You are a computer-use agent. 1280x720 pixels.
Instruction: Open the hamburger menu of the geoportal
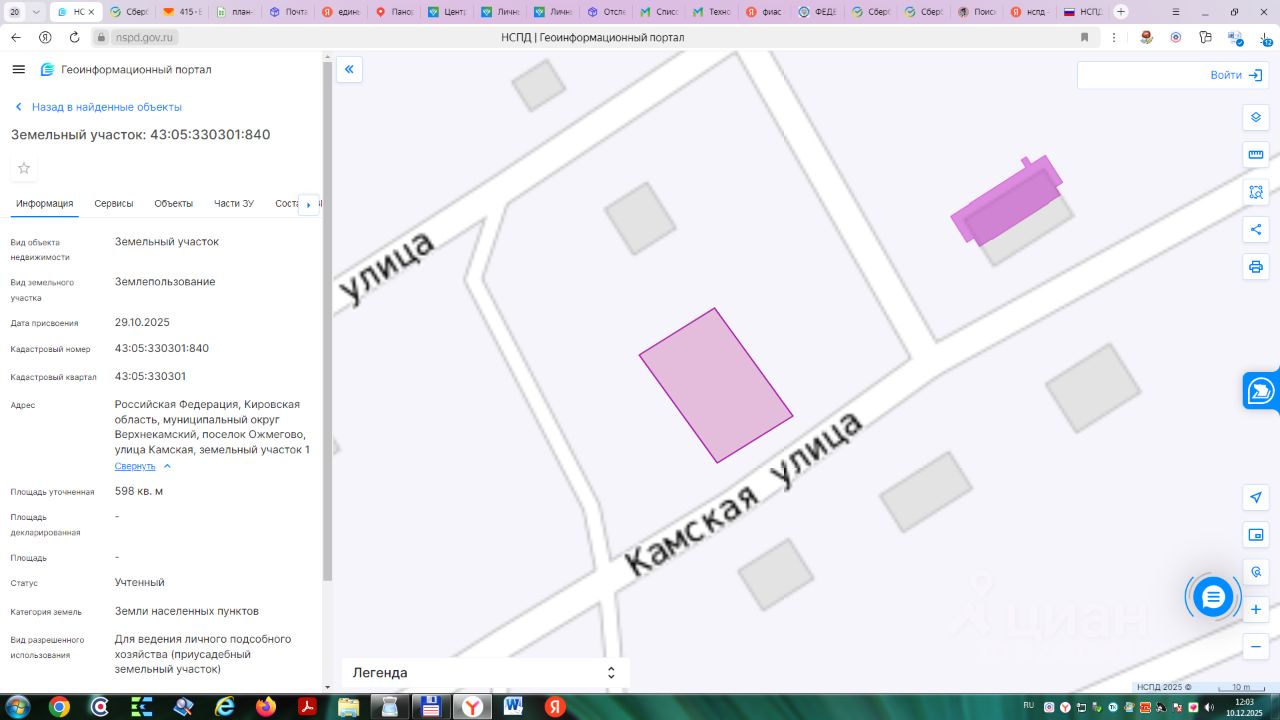[x=18, y=69]
